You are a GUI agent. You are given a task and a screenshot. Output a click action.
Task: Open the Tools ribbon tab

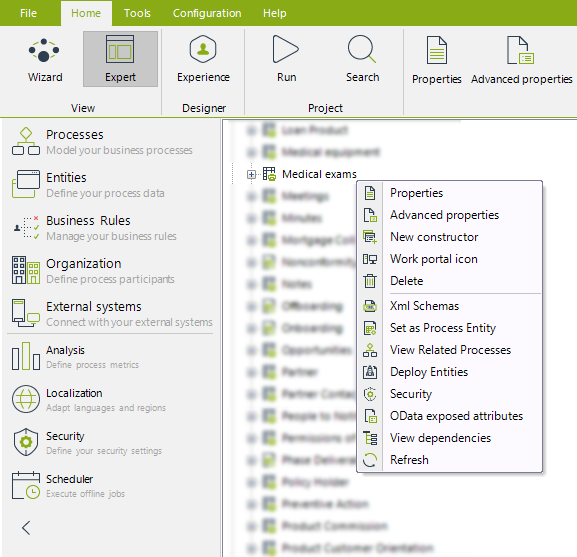click(137, 13)
